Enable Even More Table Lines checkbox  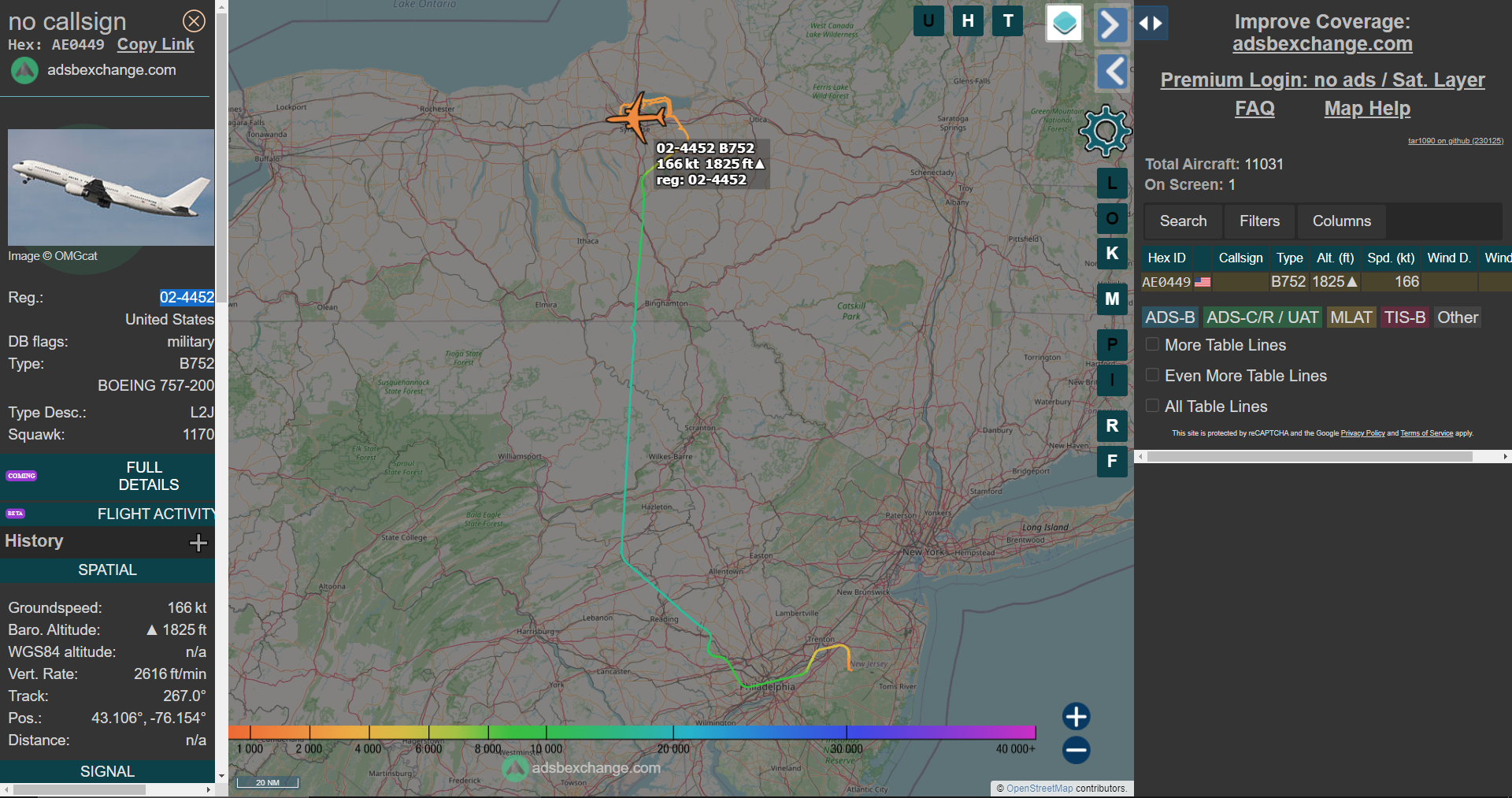pyautogui.click(x=1152, y=375)
